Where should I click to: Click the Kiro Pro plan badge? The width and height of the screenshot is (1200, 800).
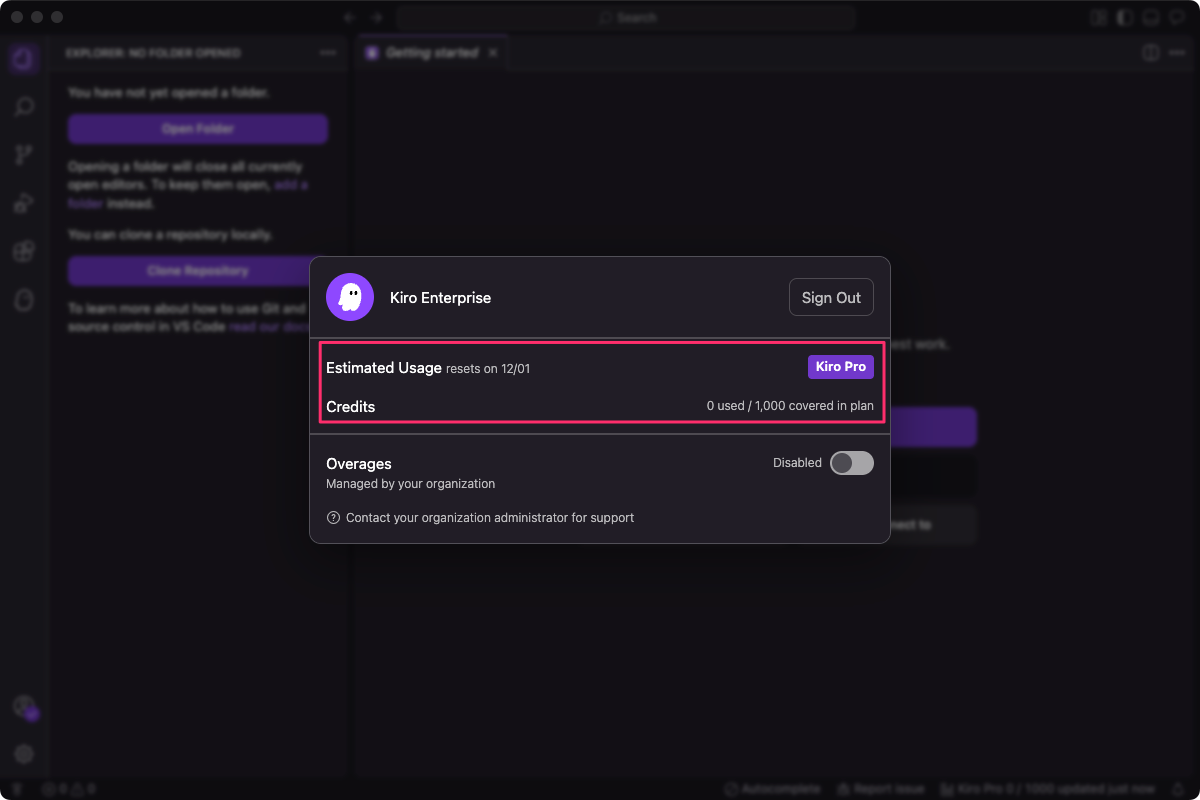[841, 367]
